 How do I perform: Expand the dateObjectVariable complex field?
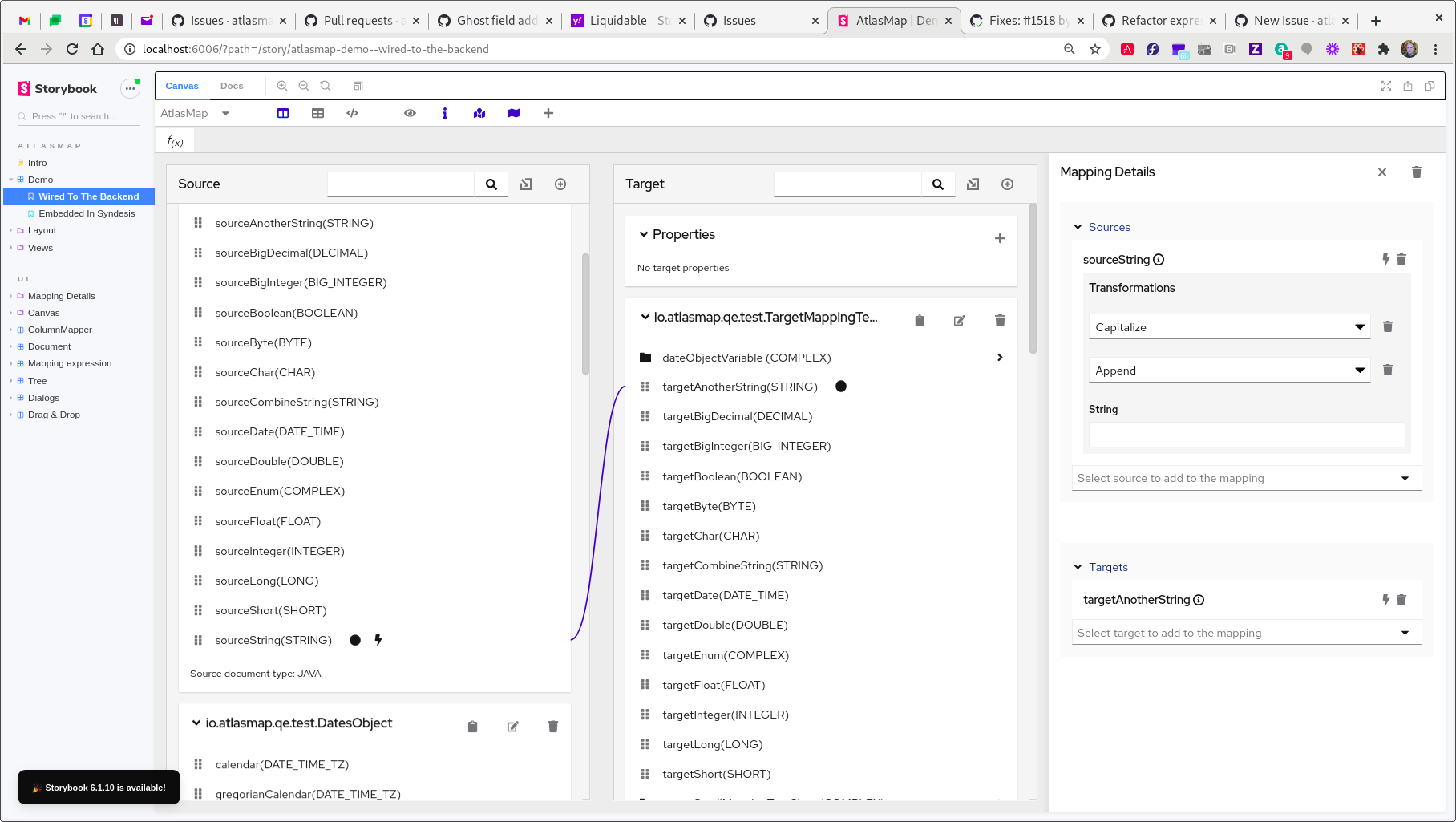pos(1000,357)
